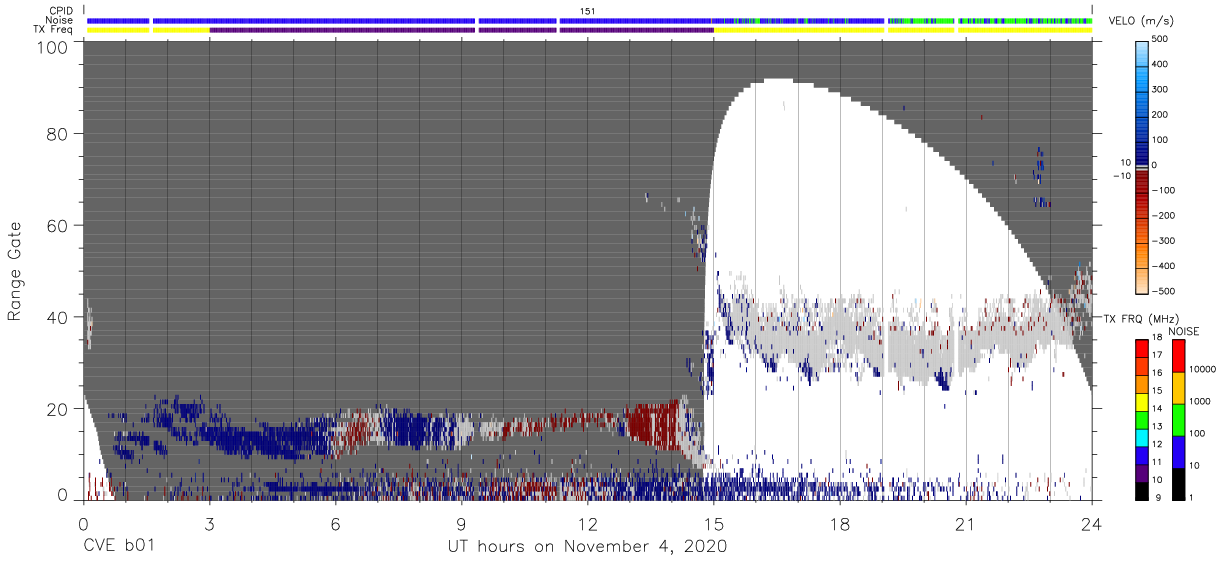The image size is (1228, 567).
Task: Click the '-300' tick on the VELO scale
Action: click(x=1163, y=240)
